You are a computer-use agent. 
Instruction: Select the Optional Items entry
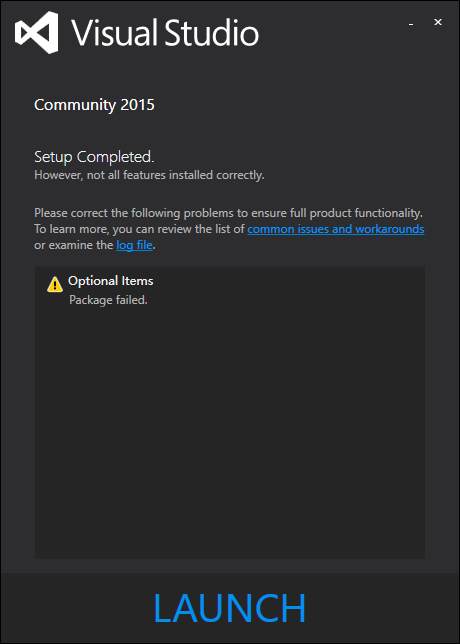point(110,281)
